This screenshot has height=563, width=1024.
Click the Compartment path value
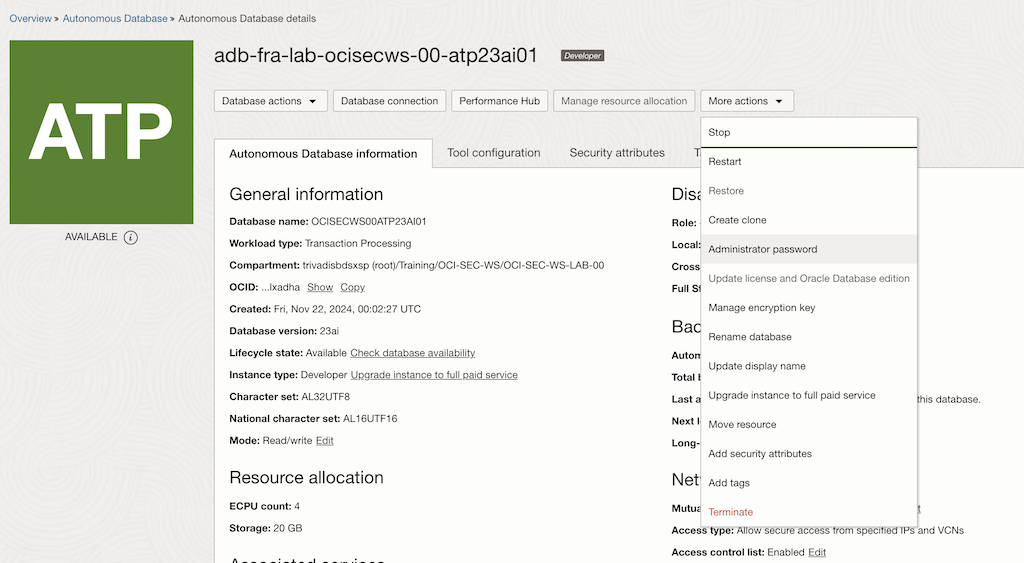coord(453,265)
